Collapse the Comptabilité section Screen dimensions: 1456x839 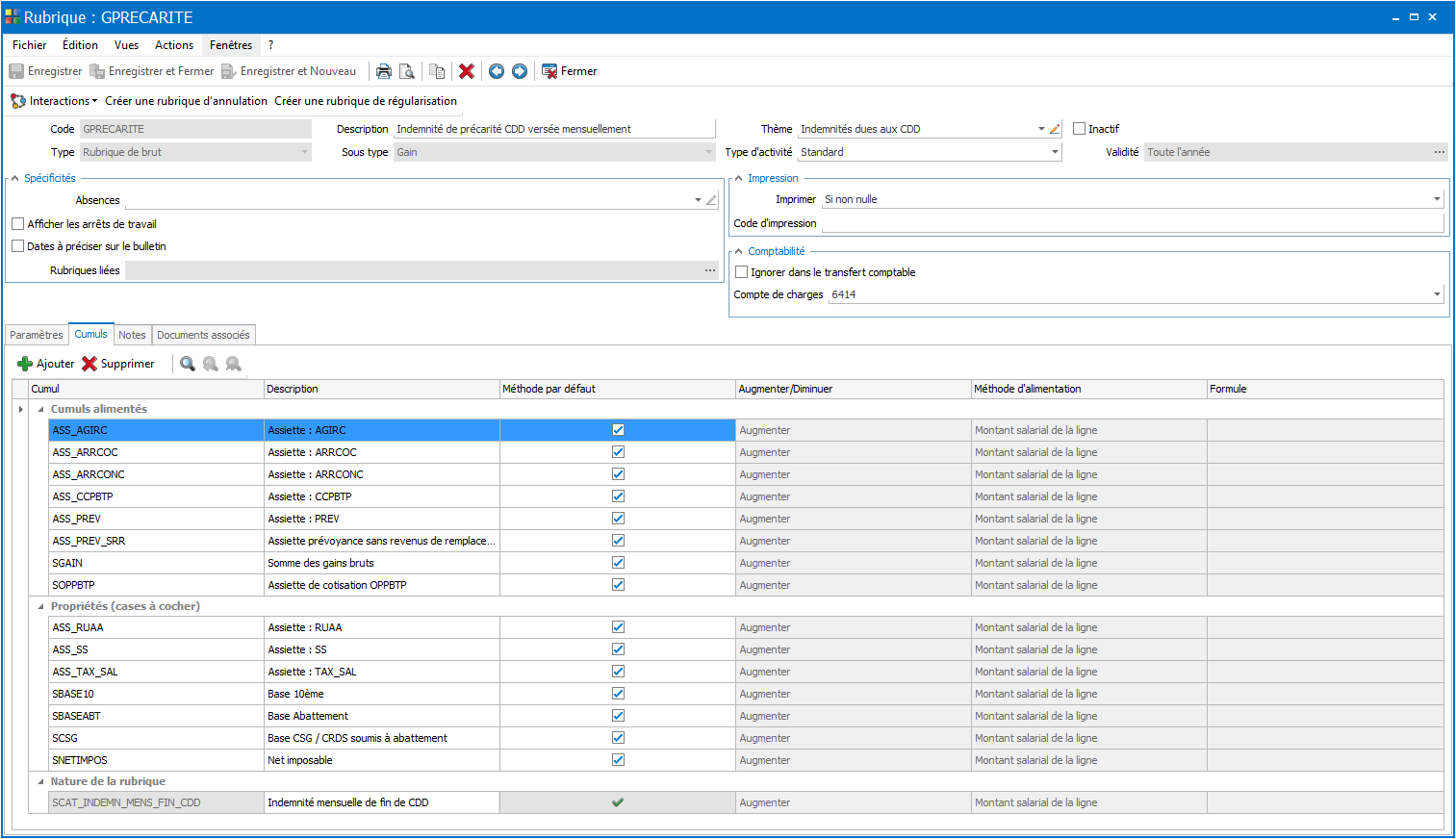point(739,252)
